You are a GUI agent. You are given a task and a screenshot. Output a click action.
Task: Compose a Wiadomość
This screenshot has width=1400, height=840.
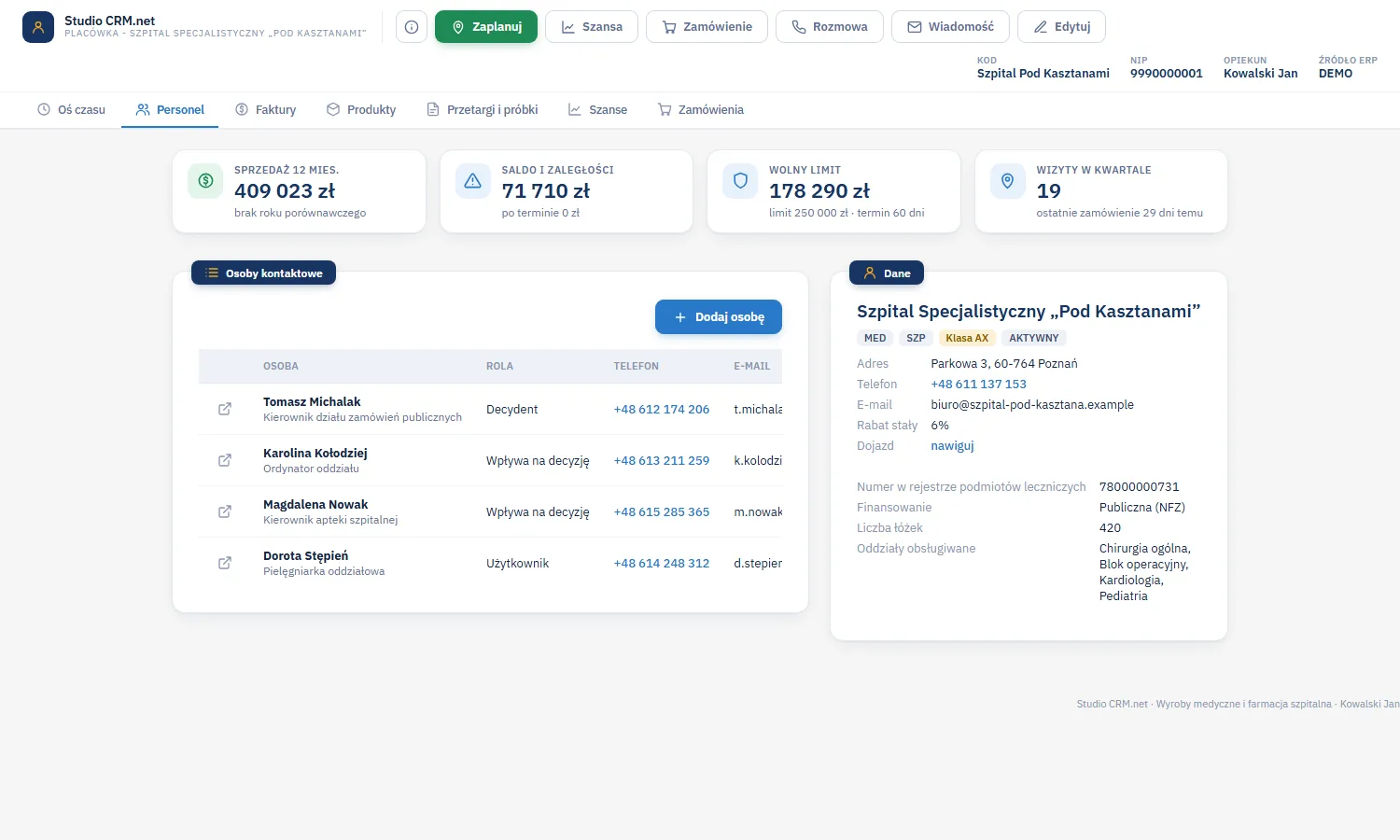click(950, 27)
